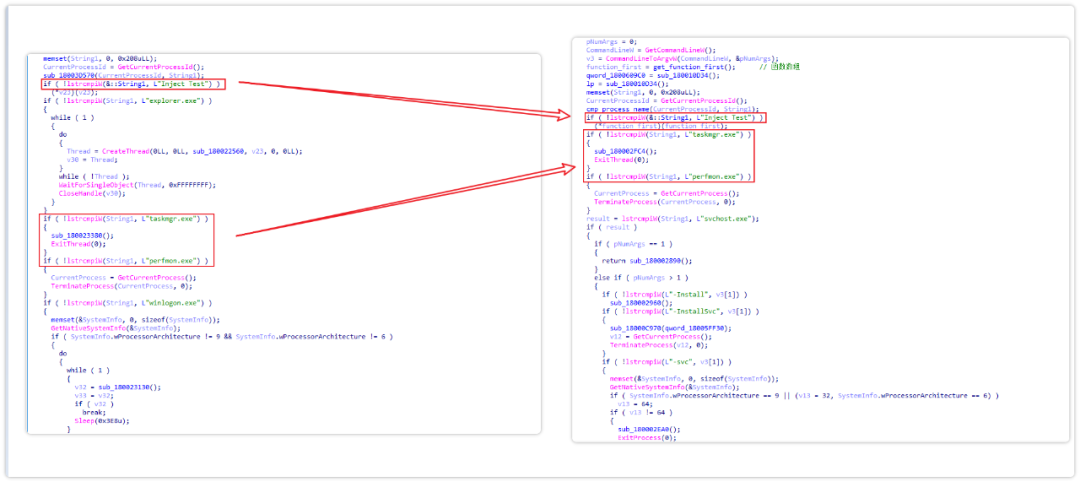Select the v32 = sub_180023130() line

tap(118, 387)
